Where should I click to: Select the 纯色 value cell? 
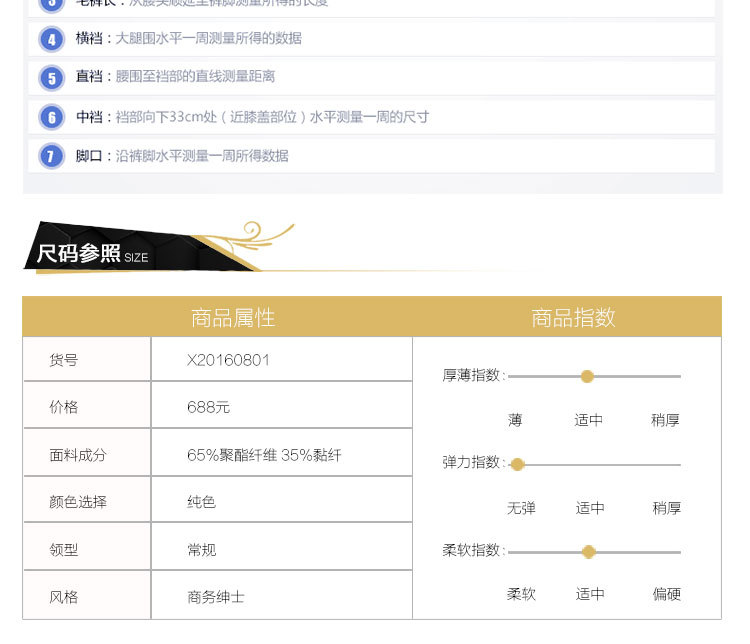coord(282,500)
